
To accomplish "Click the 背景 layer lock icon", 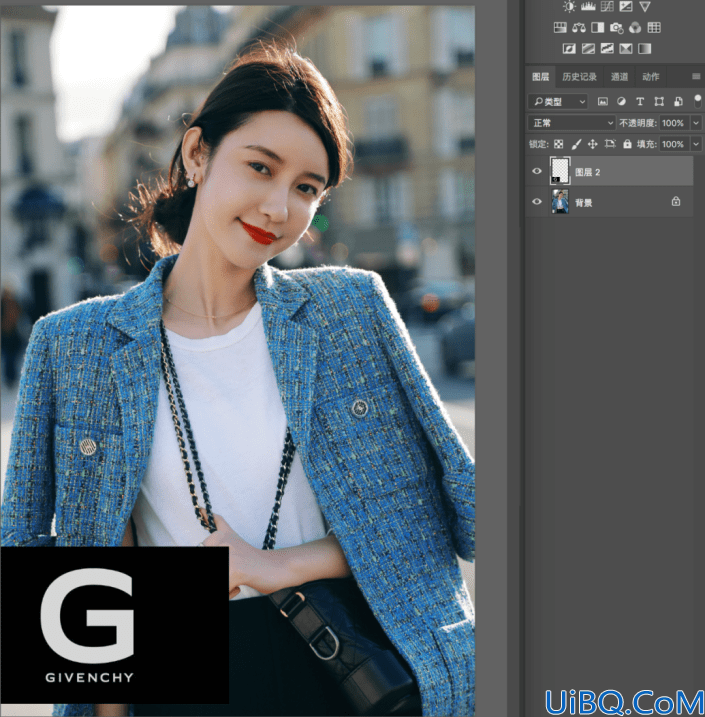I will [676, 201].
